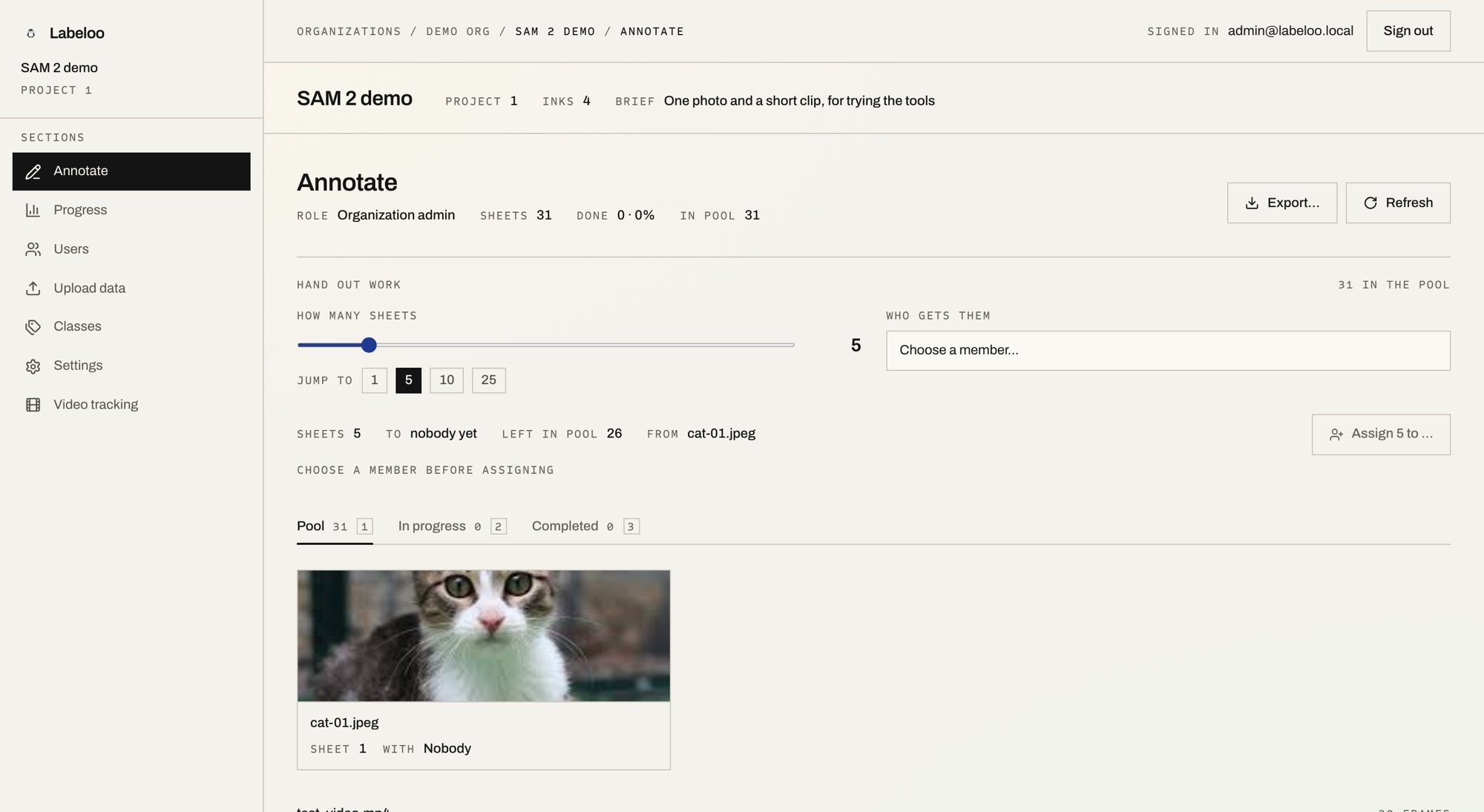Screen dimensions: 1484x812
Task: Click the SAM 2 demo breadcrumb
Action: click(x=555, y=32)
